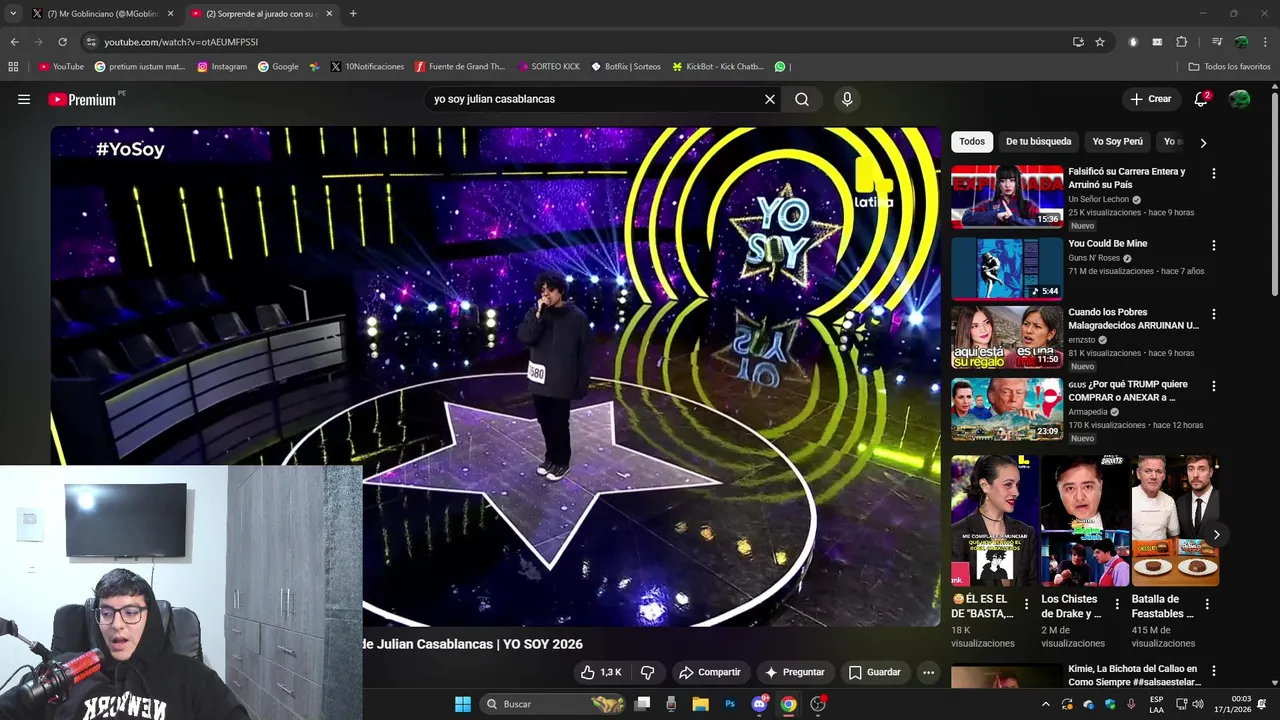Open Batalla de Feastables short
Viewport: 1280px width, 720px height.
(1175, 521)
